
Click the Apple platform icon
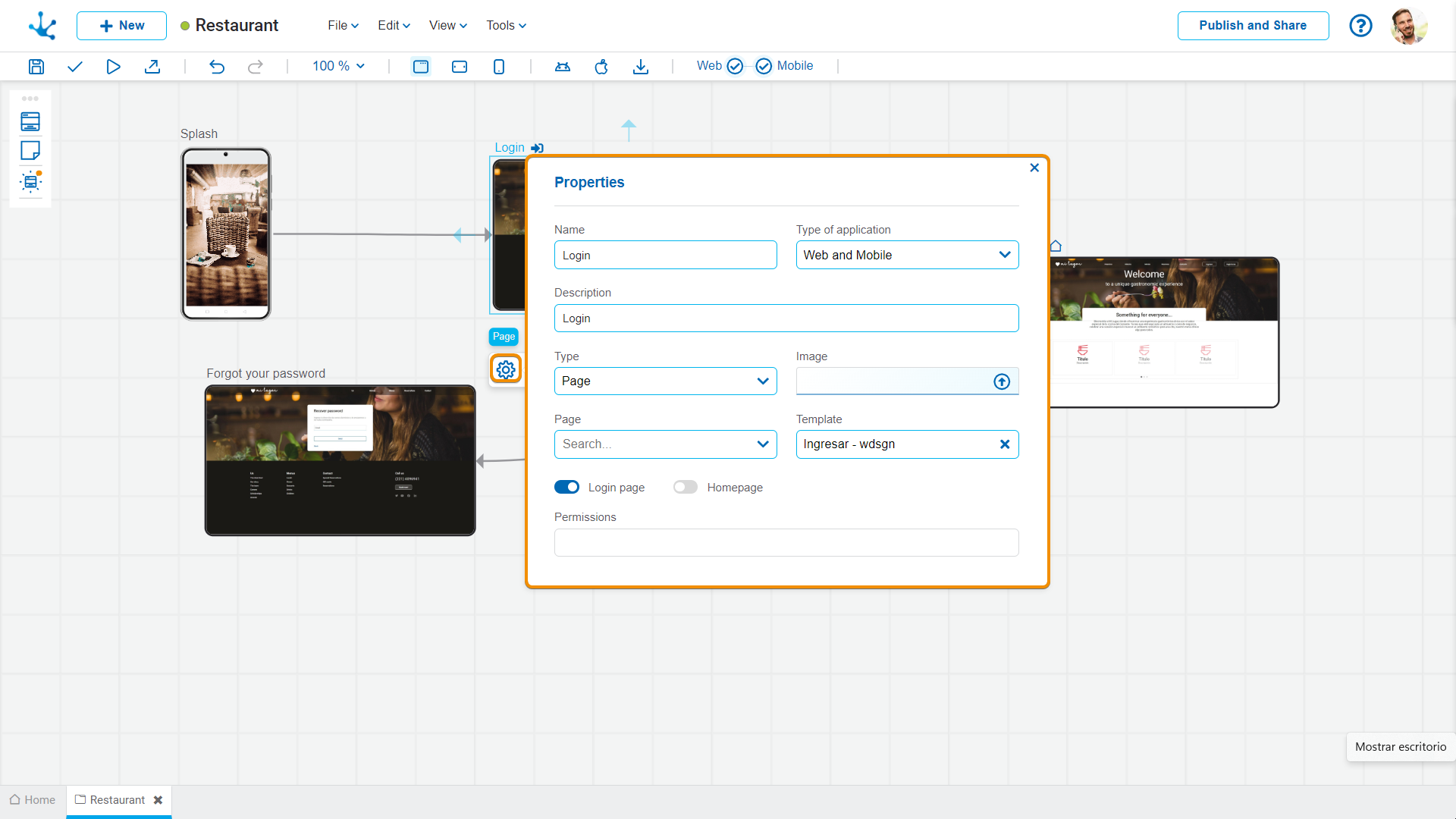click(601, 67)
